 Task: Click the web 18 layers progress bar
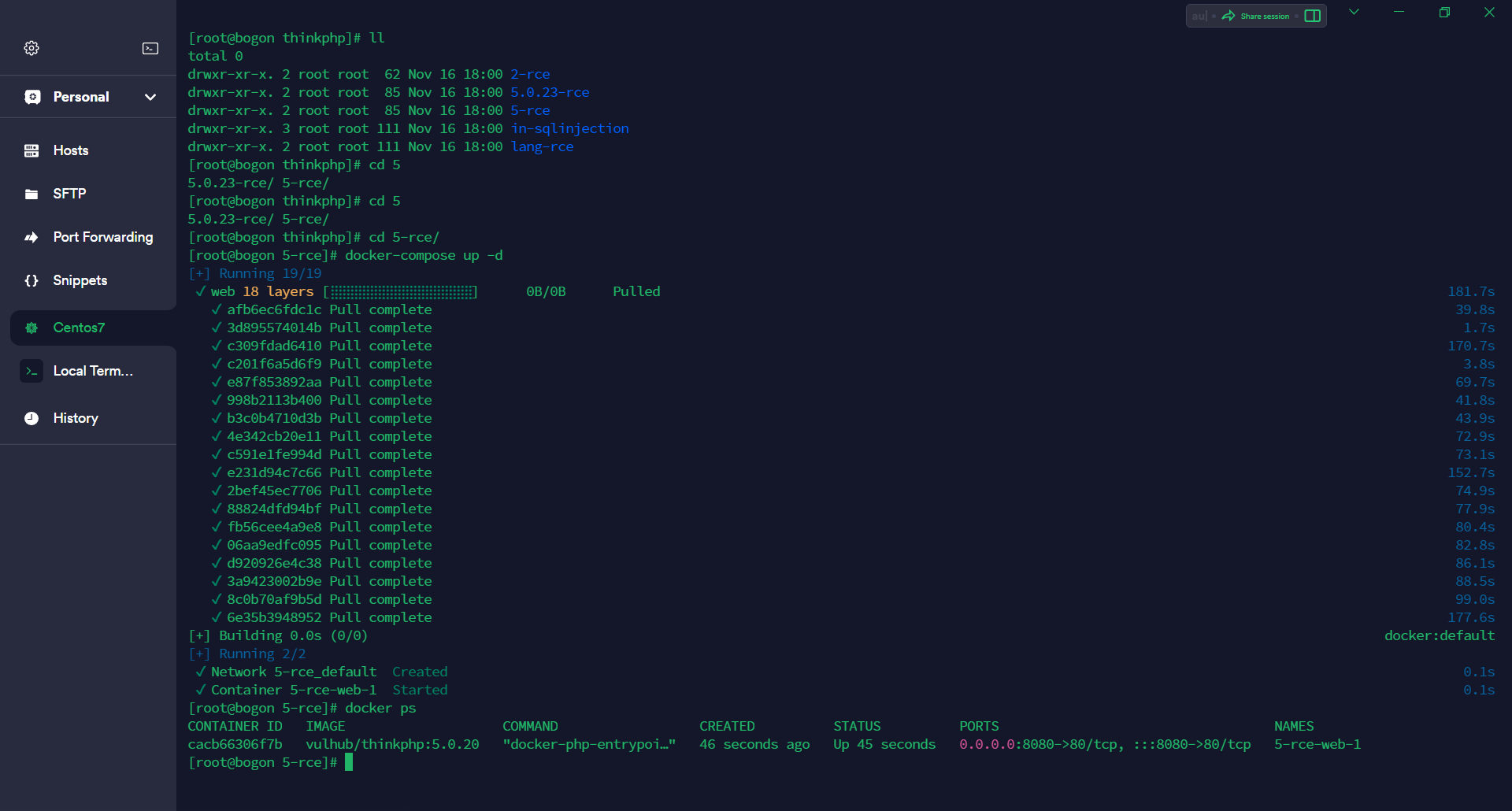point(400,292)
